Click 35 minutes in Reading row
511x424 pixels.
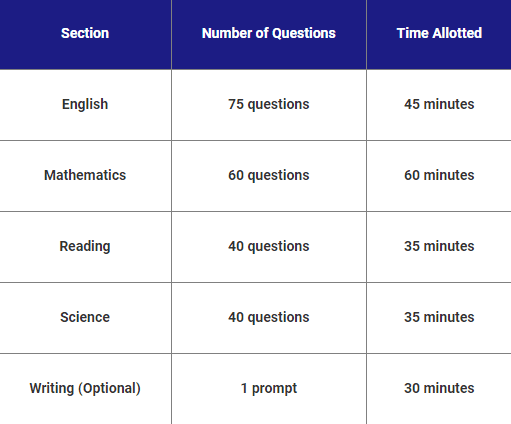point(439,246)
